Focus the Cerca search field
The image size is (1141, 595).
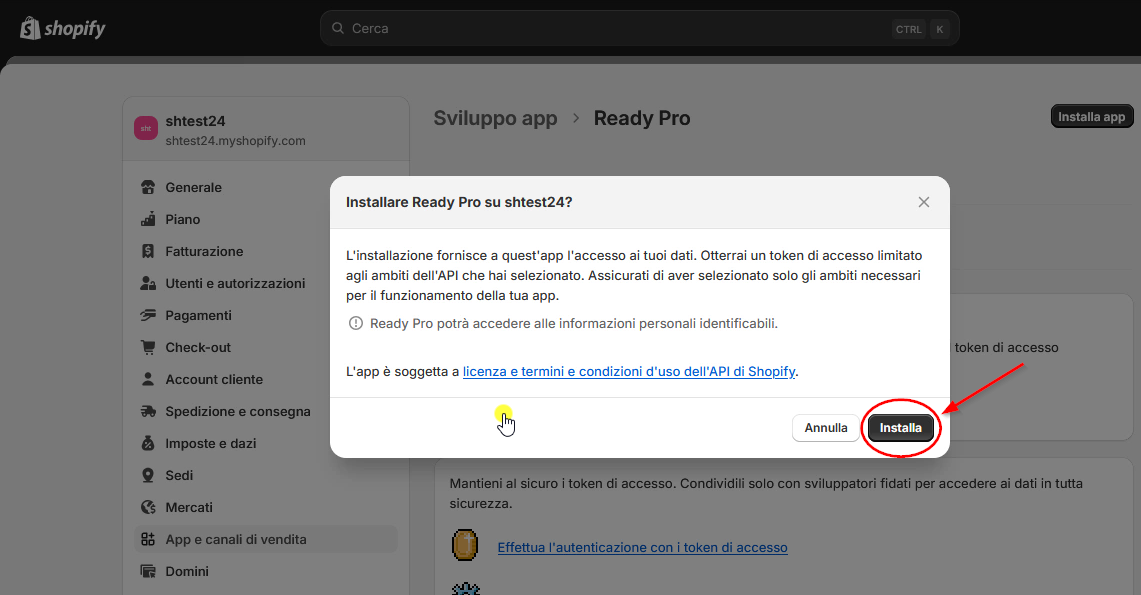coord(640,28)
